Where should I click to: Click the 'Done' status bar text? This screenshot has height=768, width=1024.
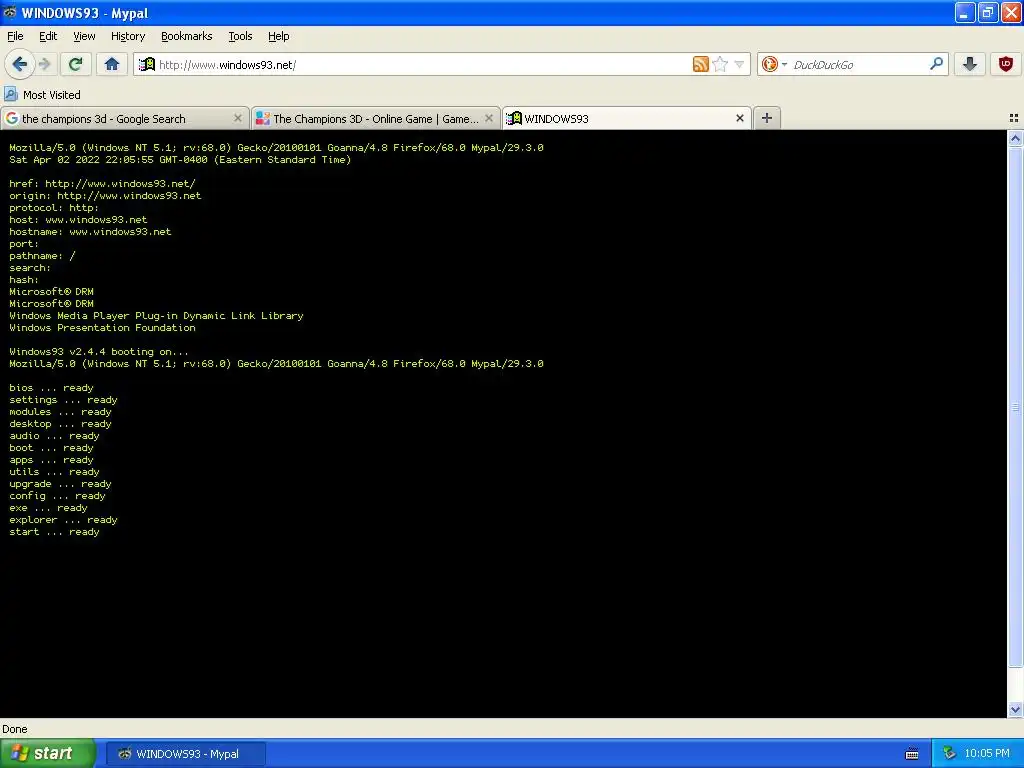click(x=14, y=729)
